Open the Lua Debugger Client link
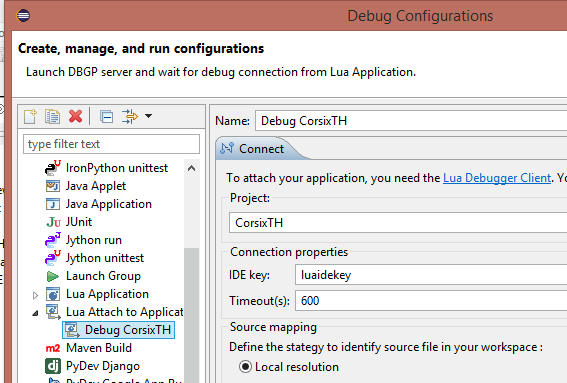 click(x=497, y=178)
